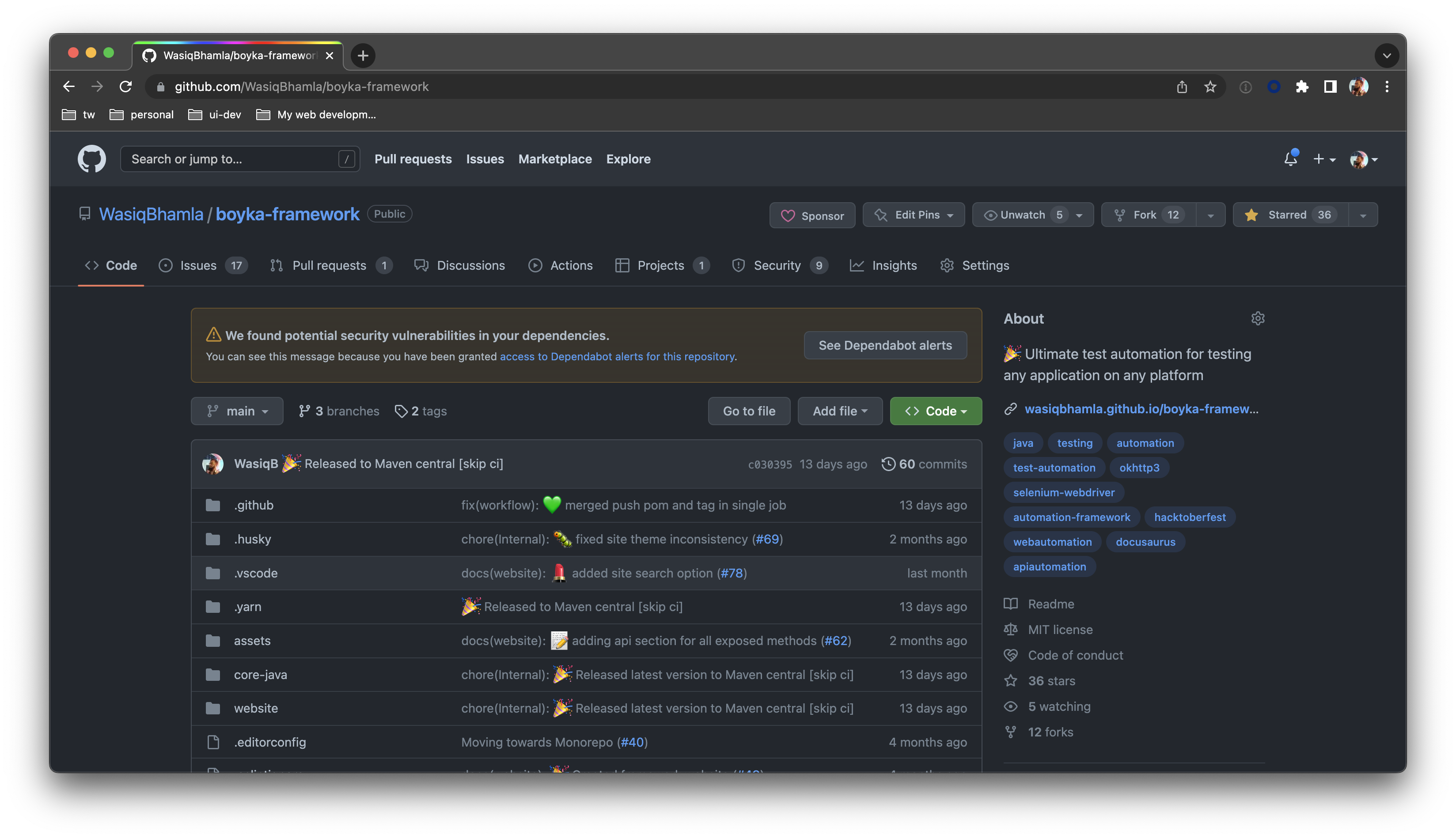Open notifications via the bell icon
Screen dimensions: 1456x838
pyautogui.click(x=1290, y=159)
